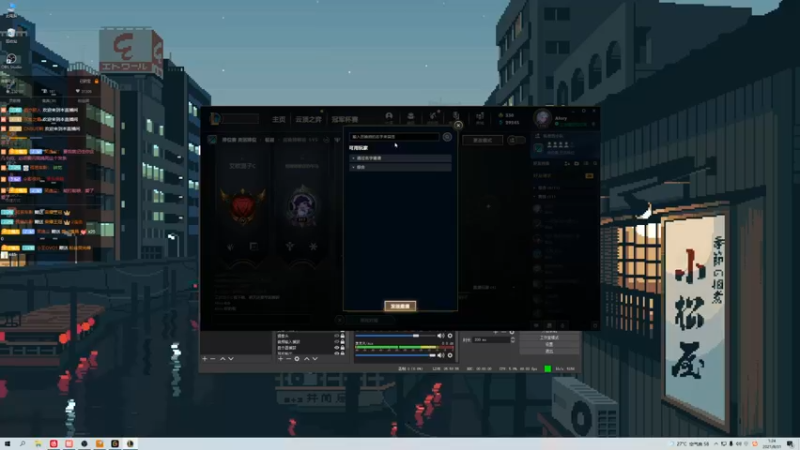
Task: Move the OBS scene down
Action: (x=231, y=359)
